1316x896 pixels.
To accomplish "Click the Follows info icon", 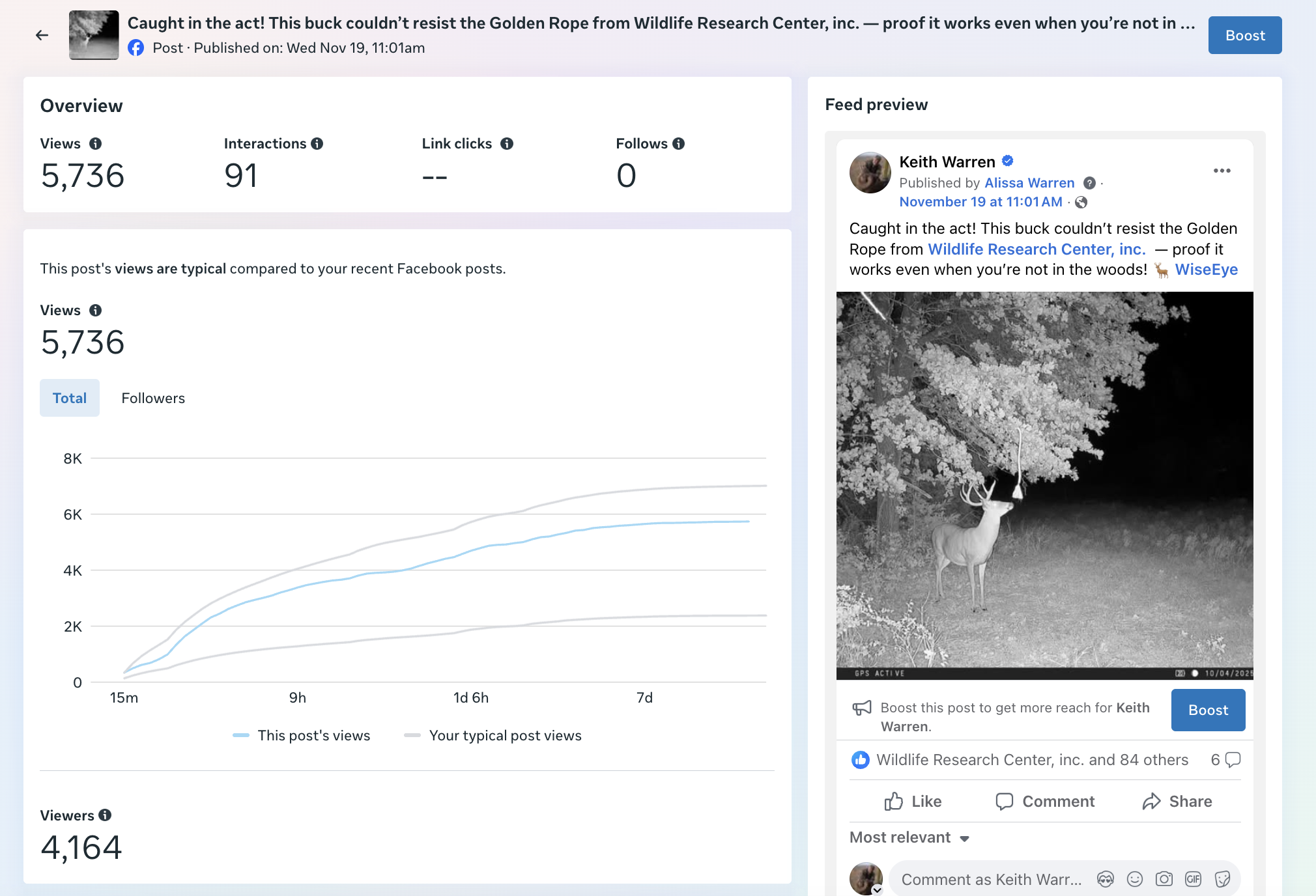I will coord(679,144).
